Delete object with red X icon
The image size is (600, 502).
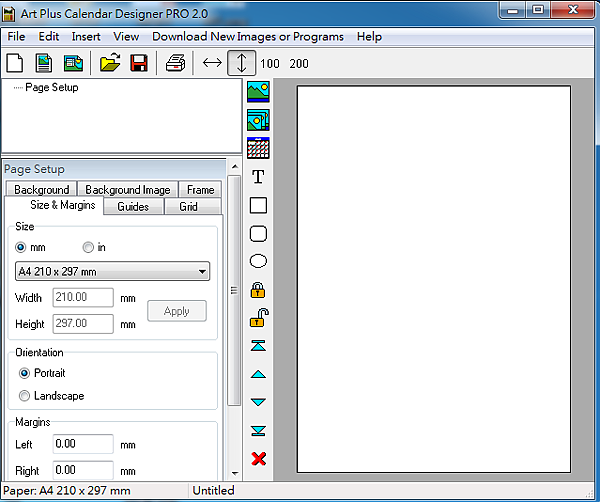click(259, 459)
